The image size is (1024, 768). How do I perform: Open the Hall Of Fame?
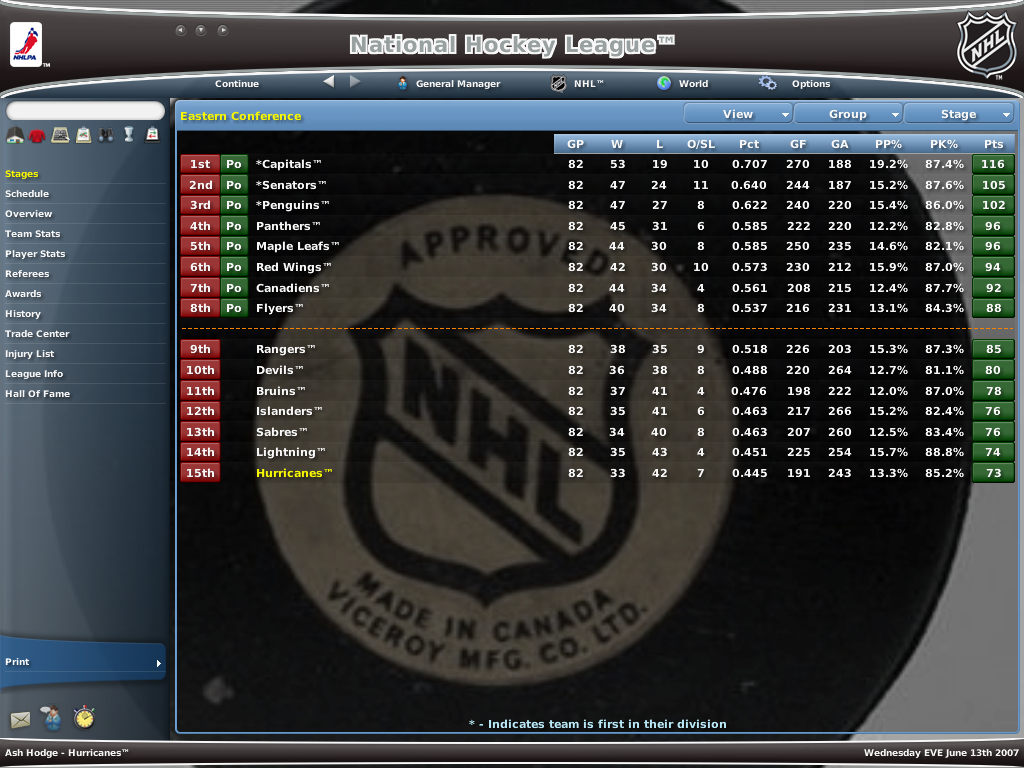[x=38, y=394]
